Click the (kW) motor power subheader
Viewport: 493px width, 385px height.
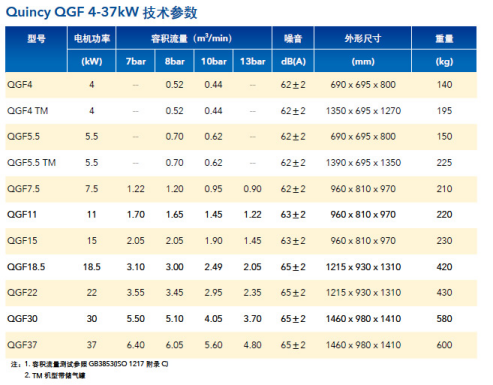[92, 61]
